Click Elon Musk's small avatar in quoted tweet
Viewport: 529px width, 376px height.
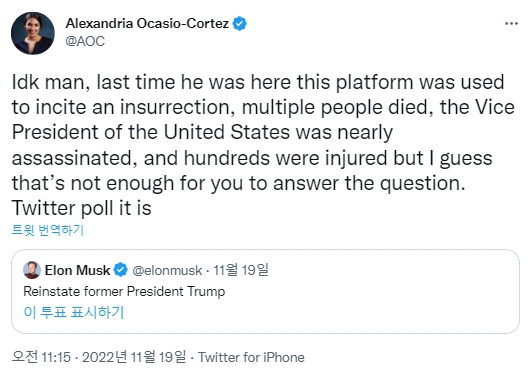(x=32, y=270)
